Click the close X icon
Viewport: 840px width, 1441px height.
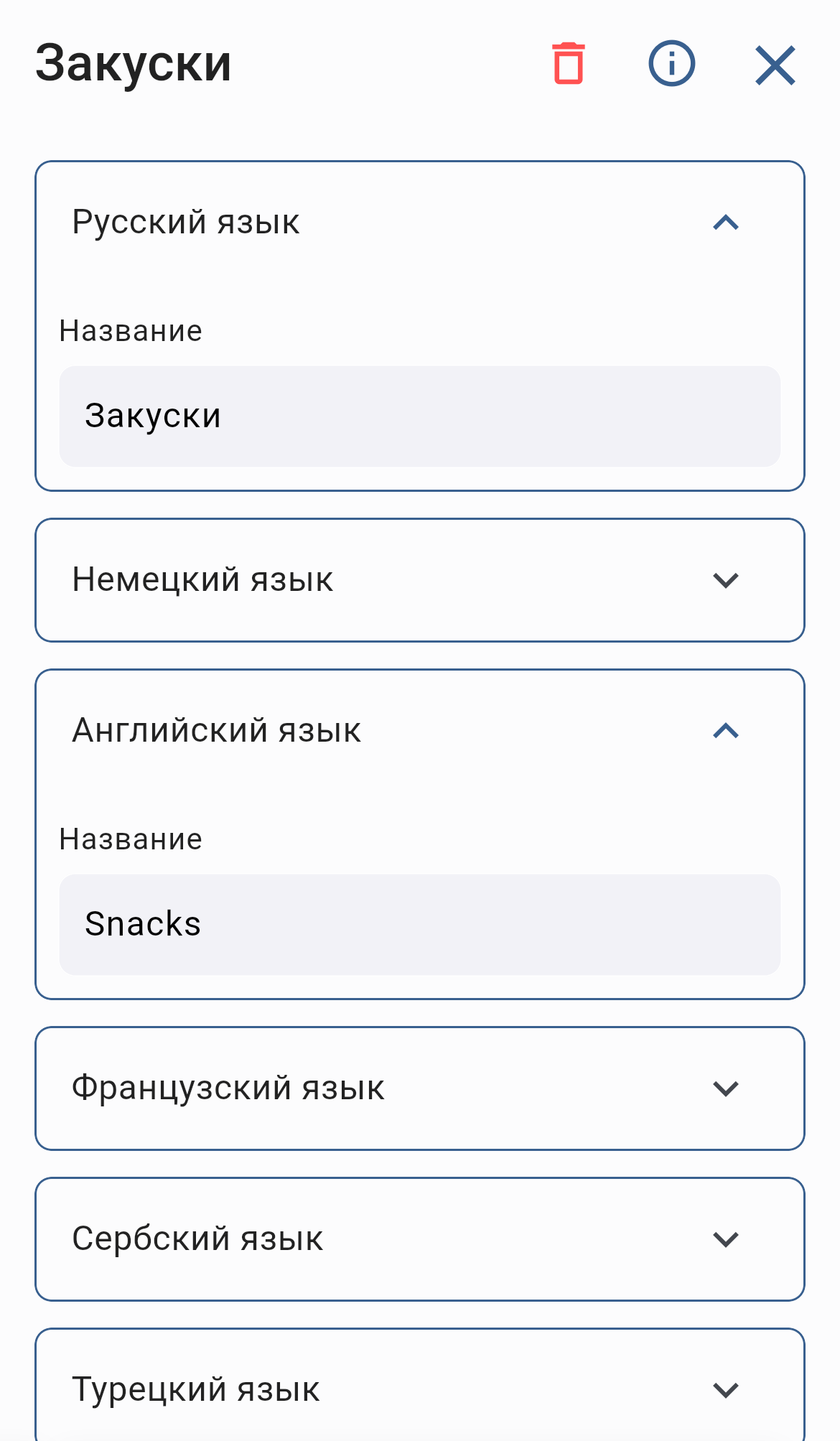775,64
